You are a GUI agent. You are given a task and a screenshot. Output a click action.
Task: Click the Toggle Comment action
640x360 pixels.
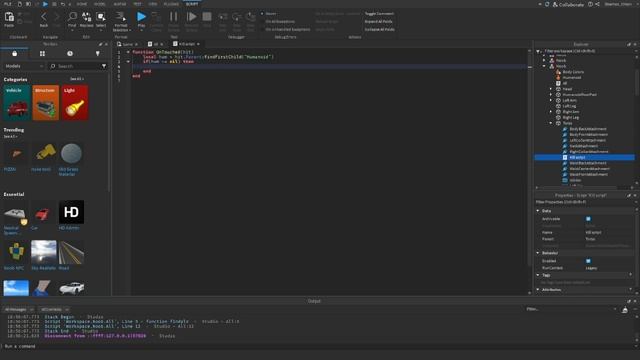click(379, 13)
